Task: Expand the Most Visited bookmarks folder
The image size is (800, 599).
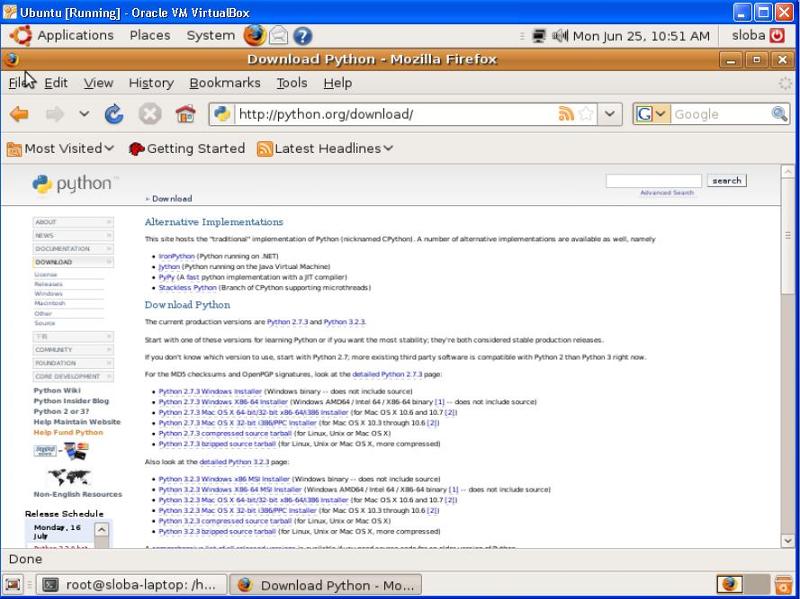Action: [61, 148]
